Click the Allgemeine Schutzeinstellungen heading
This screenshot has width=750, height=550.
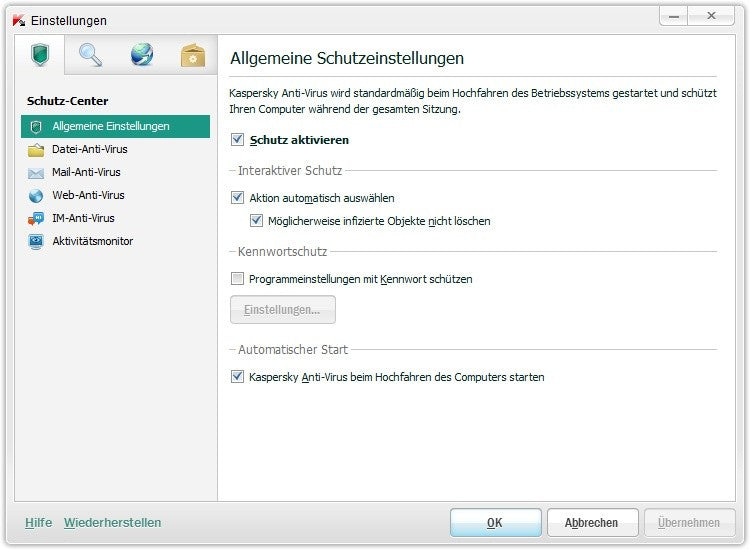pos(347,58)
